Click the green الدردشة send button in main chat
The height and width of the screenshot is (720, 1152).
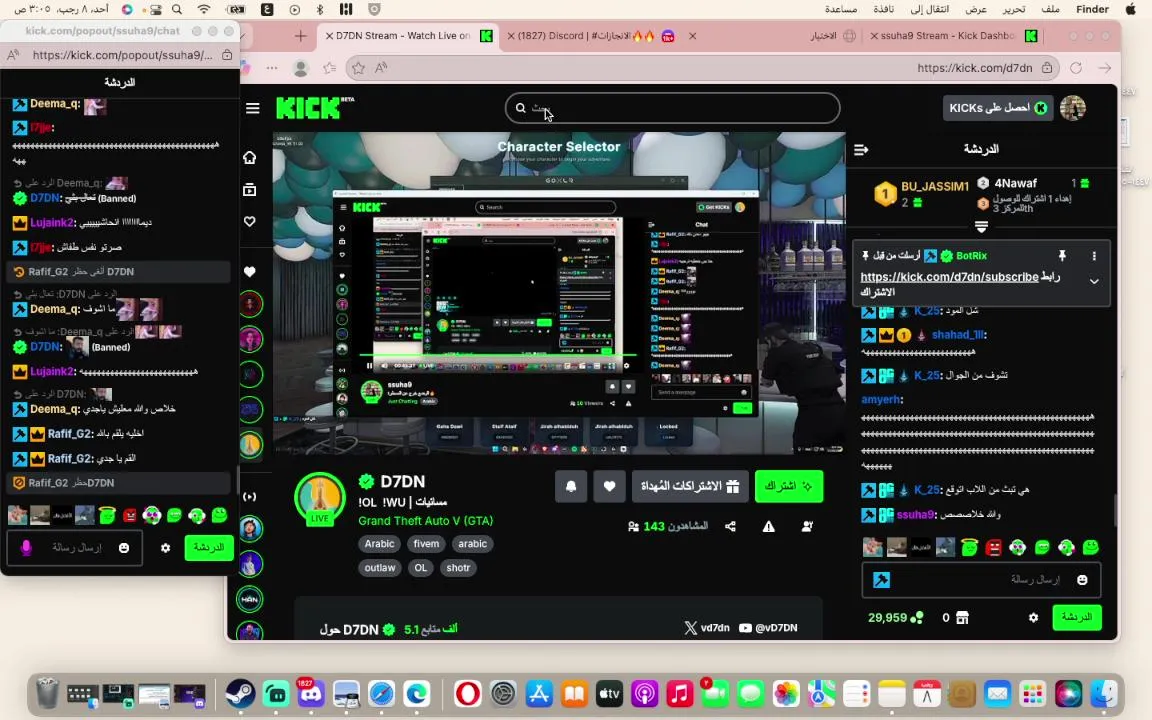(1076, 618)
